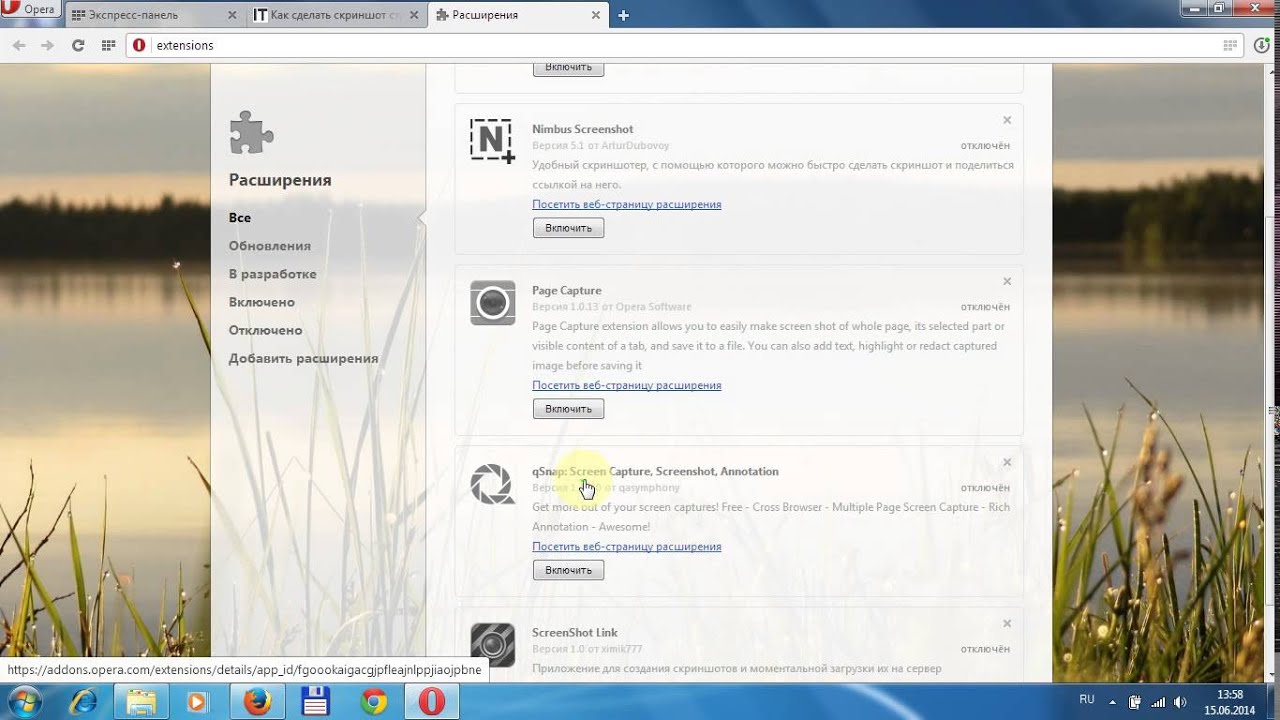Open the media player taskbar icon
1280x720 pixels.
(197, 702)
